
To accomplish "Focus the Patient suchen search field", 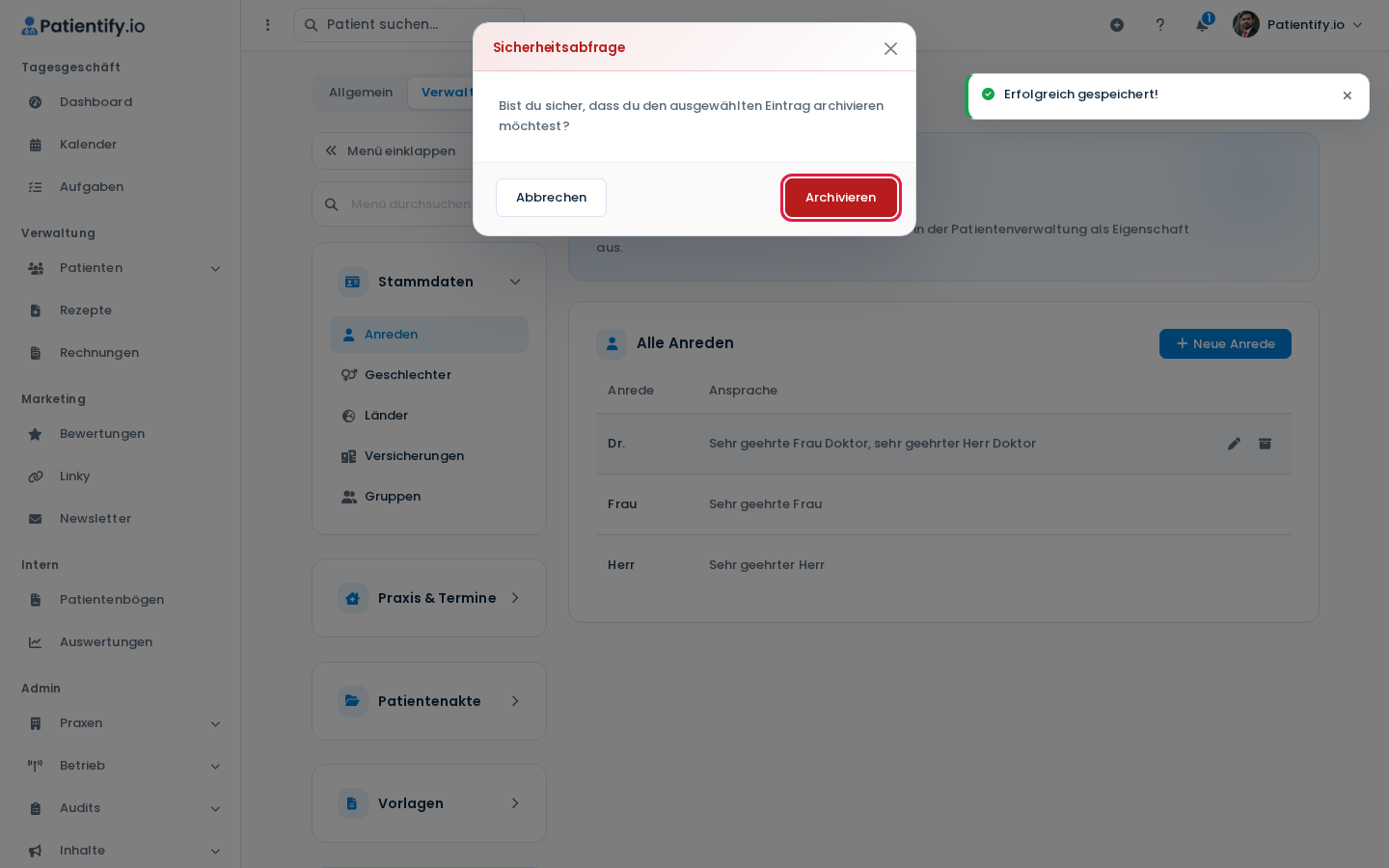I will [x=408, y=25].
